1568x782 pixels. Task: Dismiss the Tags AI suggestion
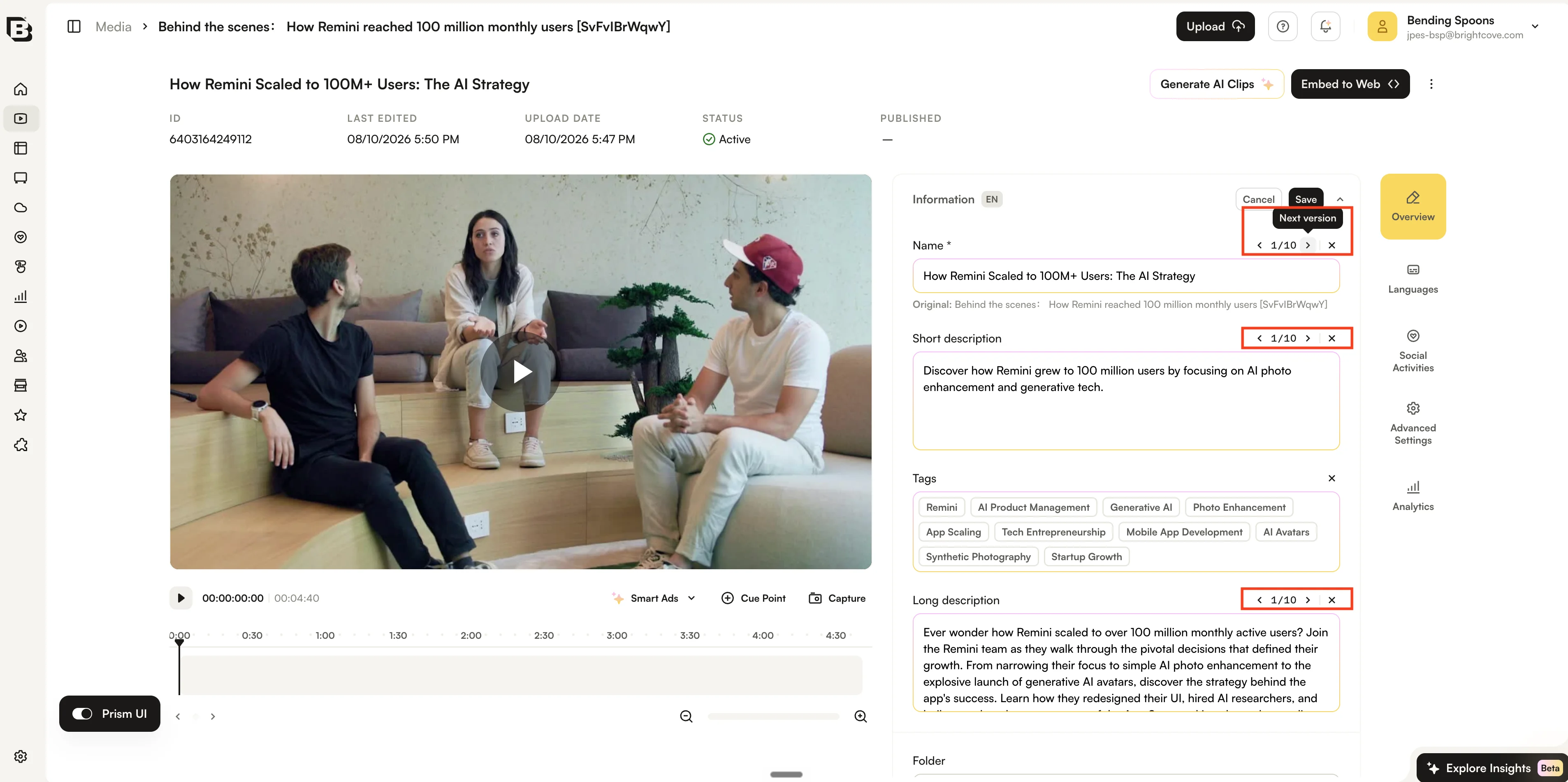pyautogui.click(x=1332, y=479)
